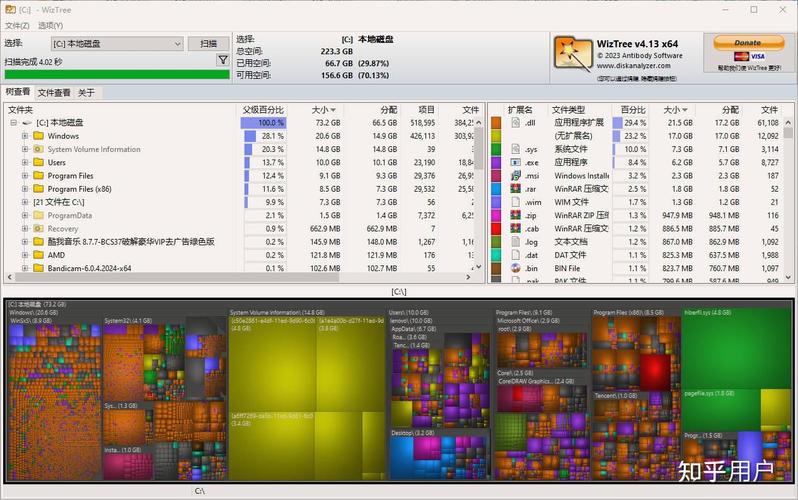Click the .log text document icon
This screenshot has width=798, height=500.
[x=516, y=242]
